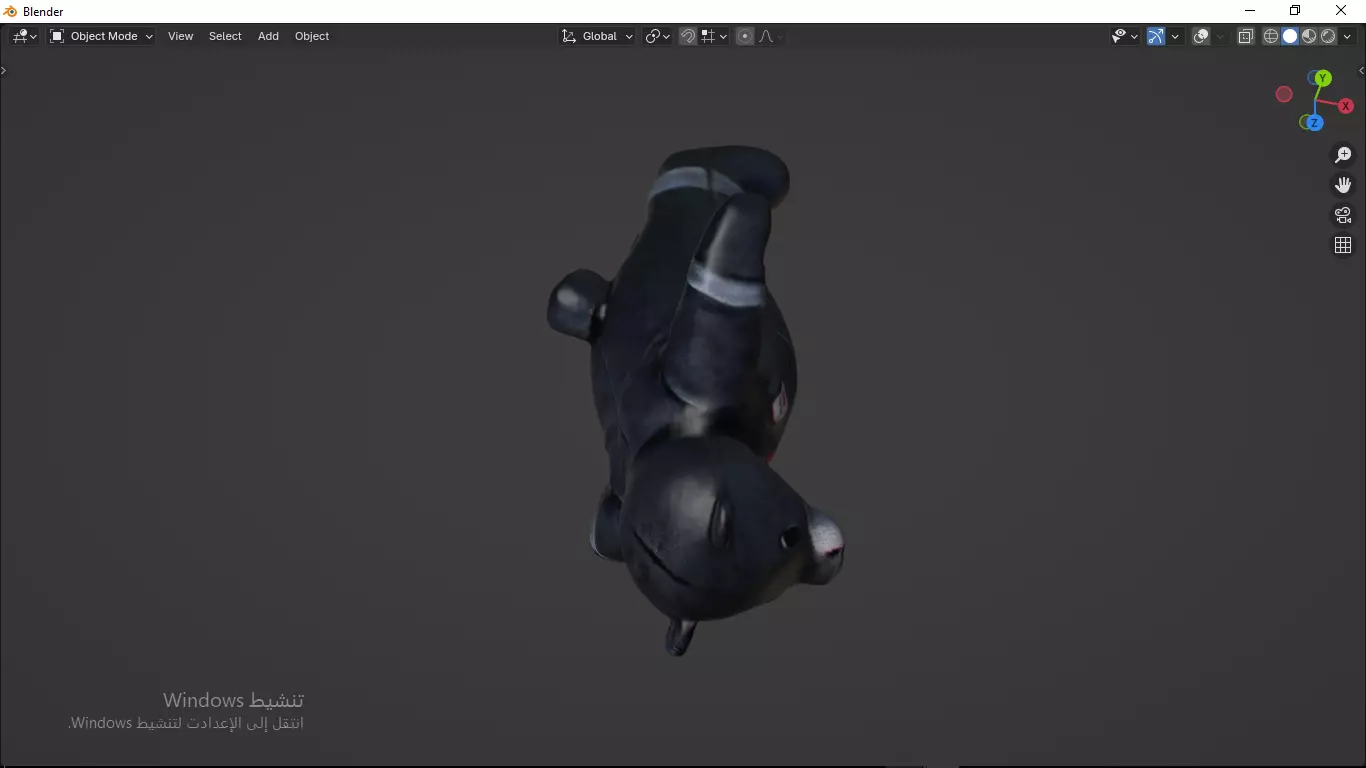Image resolution: width=1366 pixels, height=768 pixels.
Task: Switch to solid viewport shading
Action: pos(1290,36)
